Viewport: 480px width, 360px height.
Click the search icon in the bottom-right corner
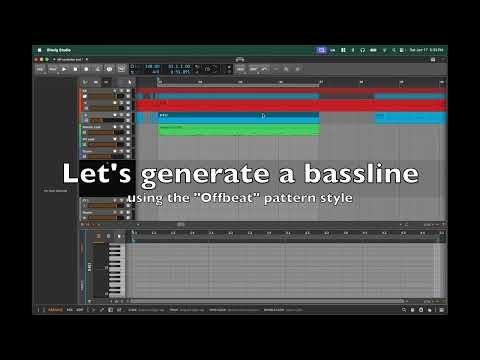tap(404, 310)
